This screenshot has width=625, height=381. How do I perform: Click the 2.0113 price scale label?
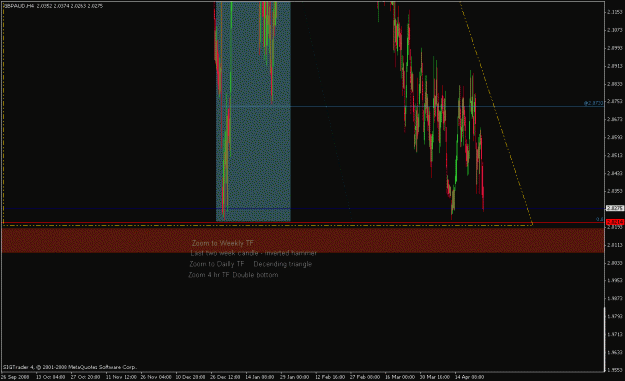coord(615,245)
